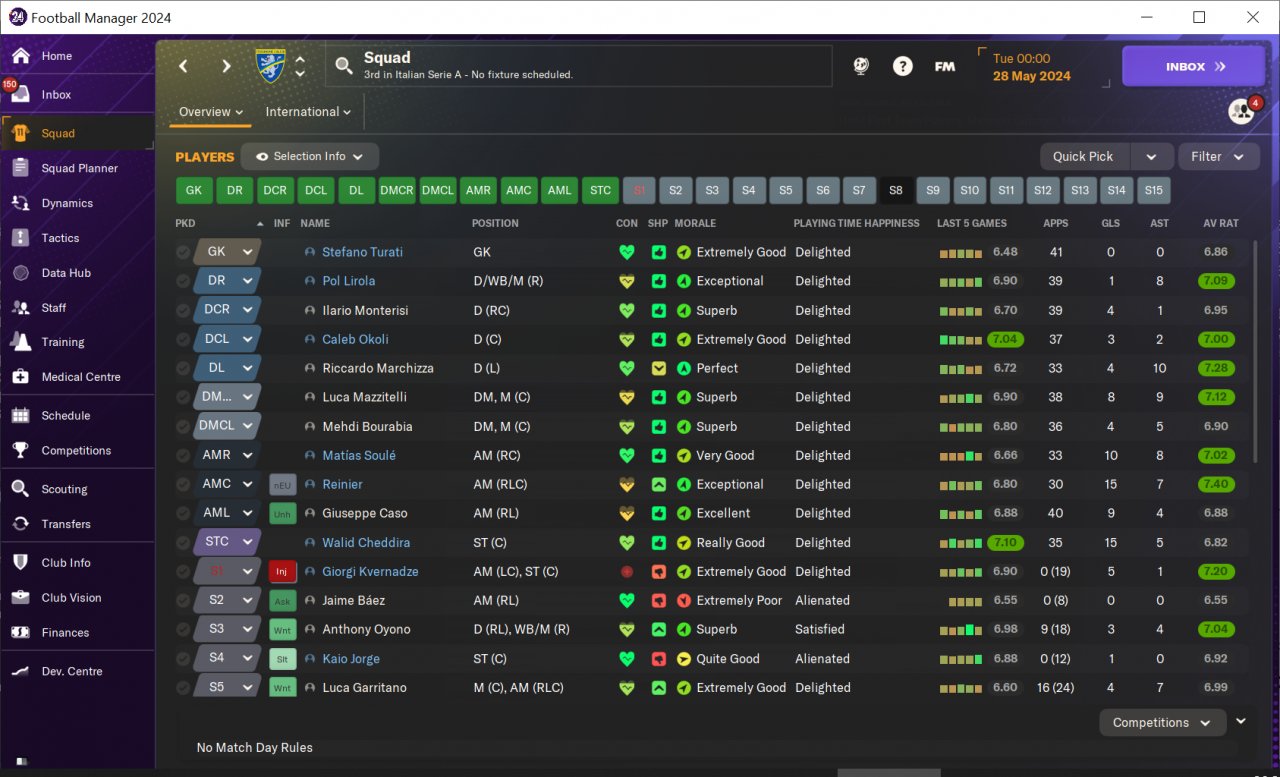Open the Staff sidebar icon
This screenshot has width=1280, height=777.
click(x=20, y=308)
